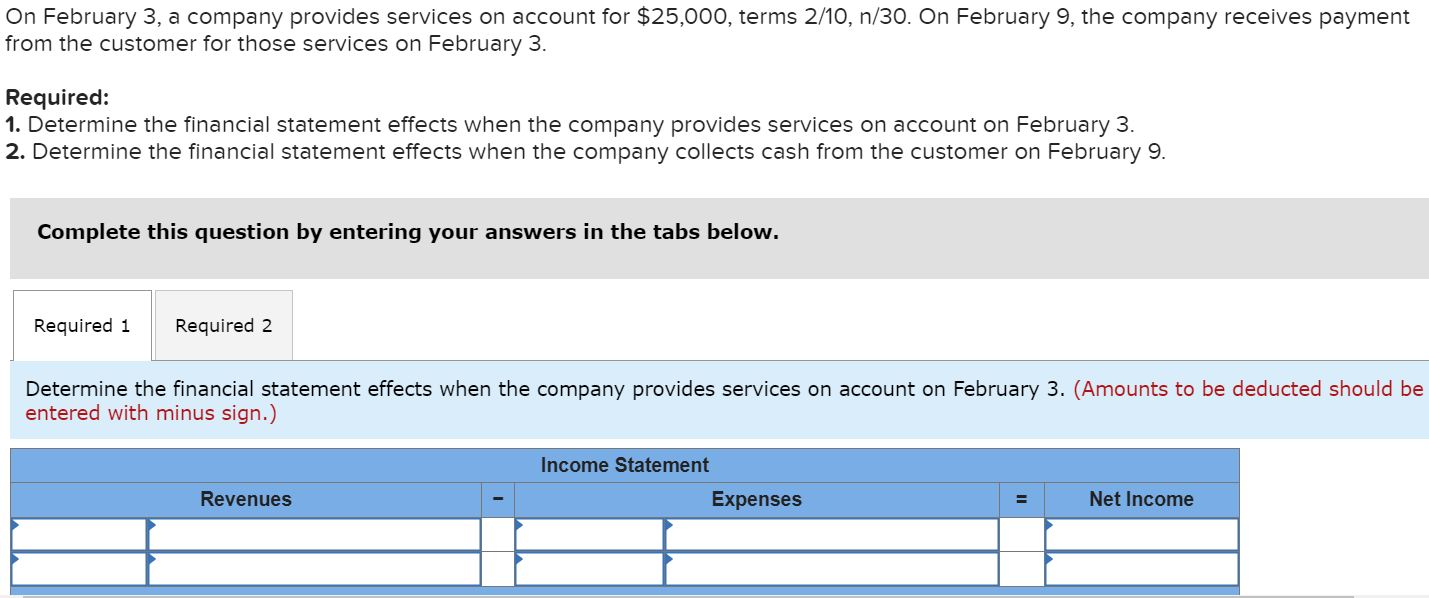This screenshot has width=1429, height=598.
Task: Click the blue triangle in first Net Income cell
Action: point(1048,523)
